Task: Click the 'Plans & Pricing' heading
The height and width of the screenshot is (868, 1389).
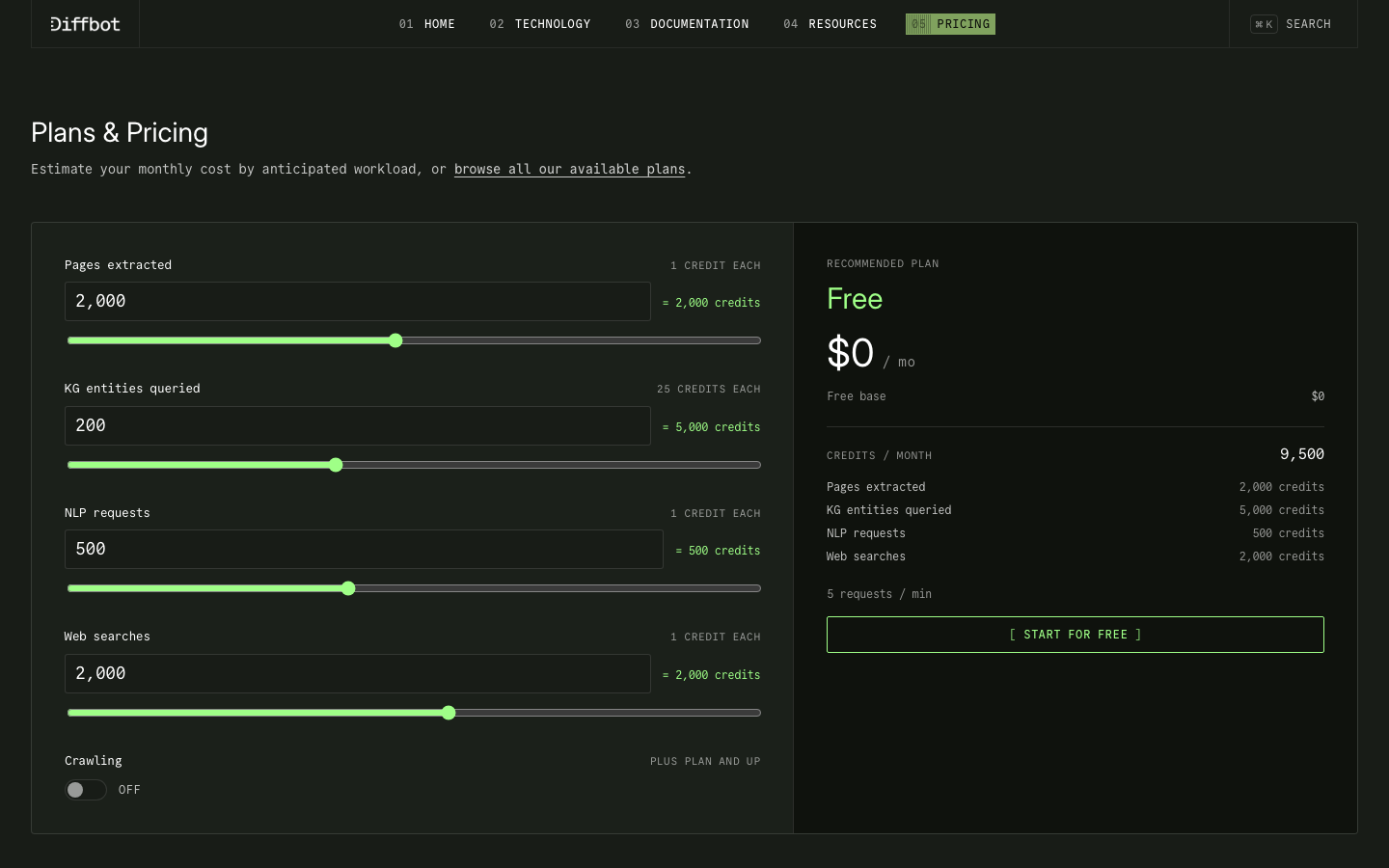Action: coord(120,132)
